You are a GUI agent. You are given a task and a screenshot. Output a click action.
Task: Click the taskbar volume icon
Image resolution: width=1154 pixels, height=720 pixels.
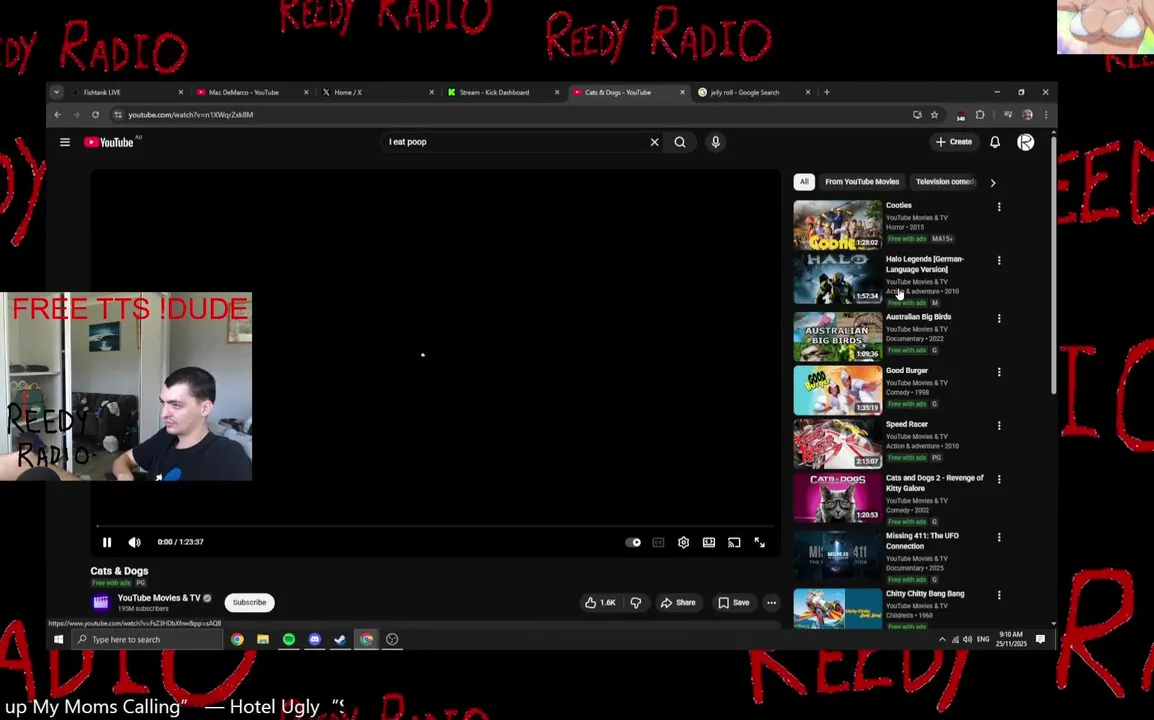tap(967, 639)
